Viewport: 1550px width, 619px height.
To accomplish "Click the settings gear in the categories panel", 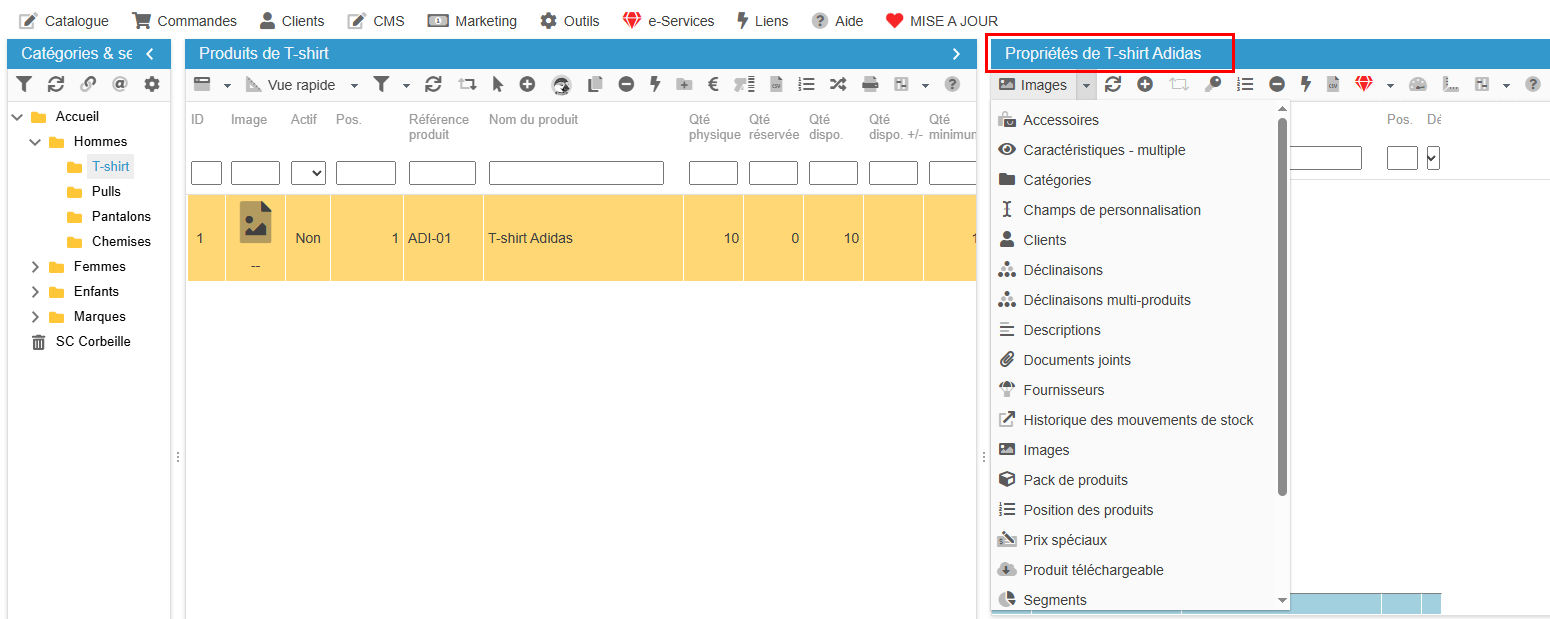I will pos(152,85).
